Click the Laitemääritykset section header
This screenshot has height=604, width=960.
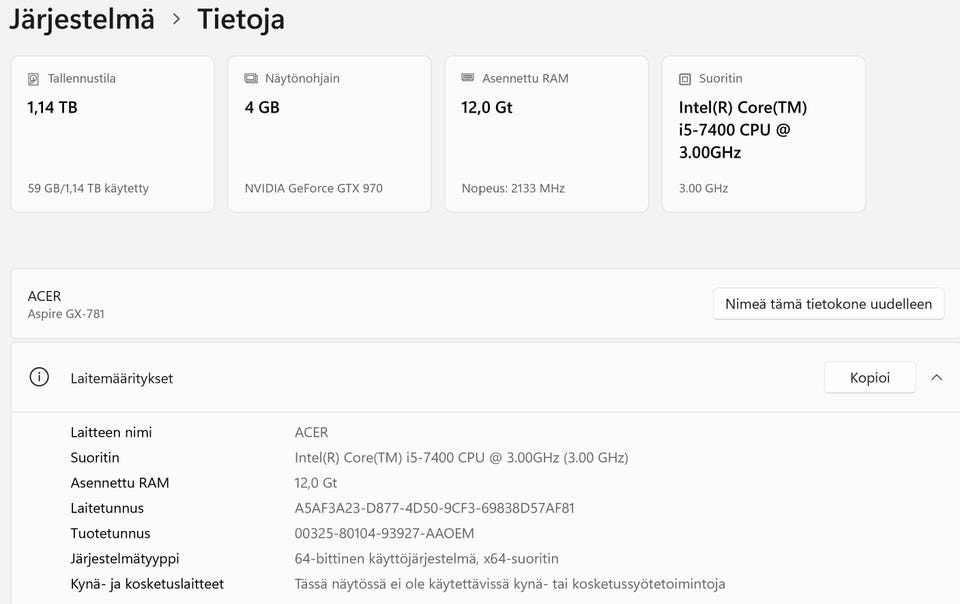pyautogui.click(x=122, y=379)
